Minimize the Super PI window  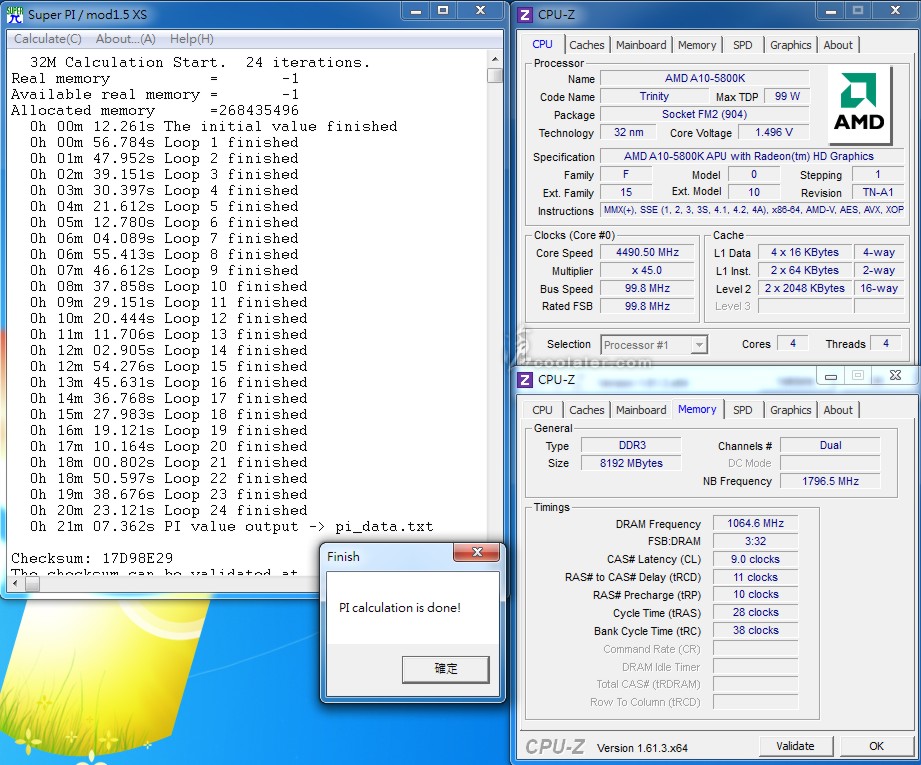point(416,11)
